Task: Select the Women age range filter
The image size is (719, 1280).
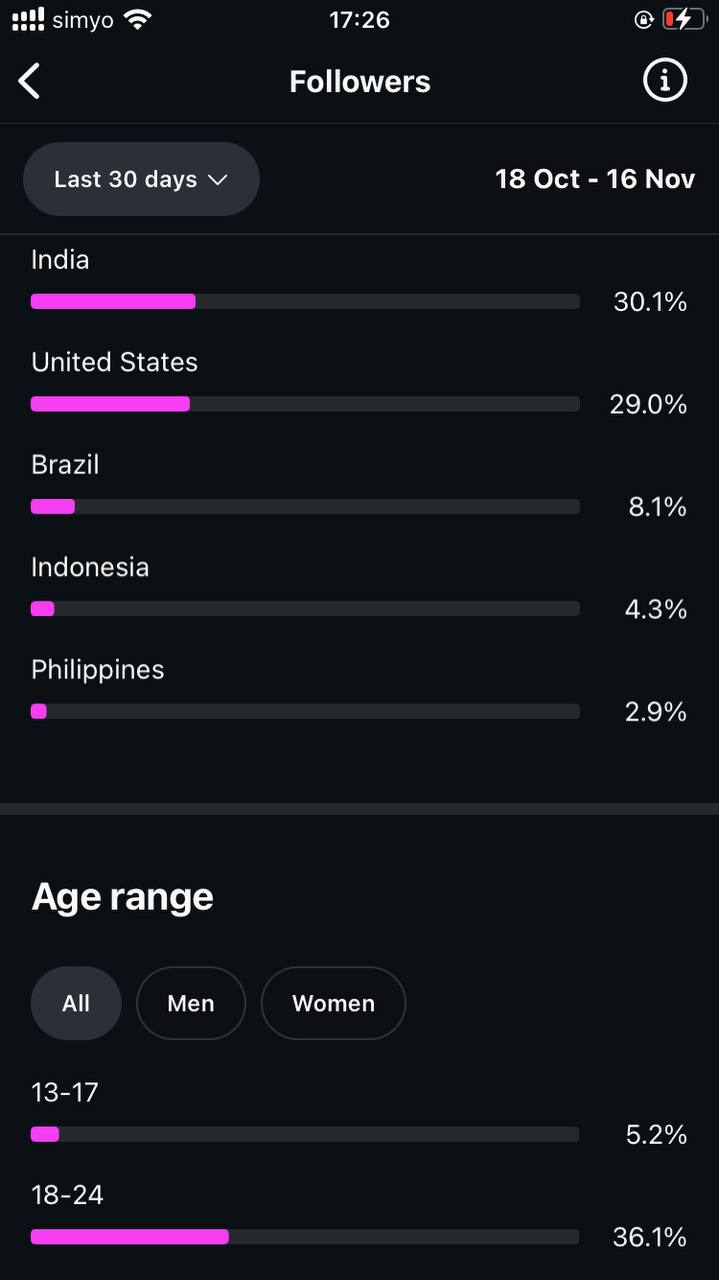Action: pyautogui.click(x=333, y=1003)
